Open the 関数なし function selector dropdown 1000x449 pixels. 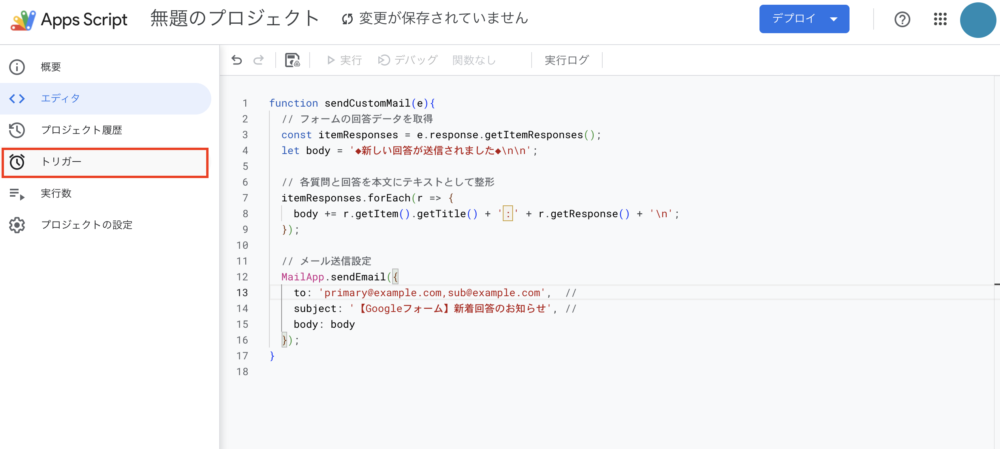pyautogui.click(x=474, y=60)
